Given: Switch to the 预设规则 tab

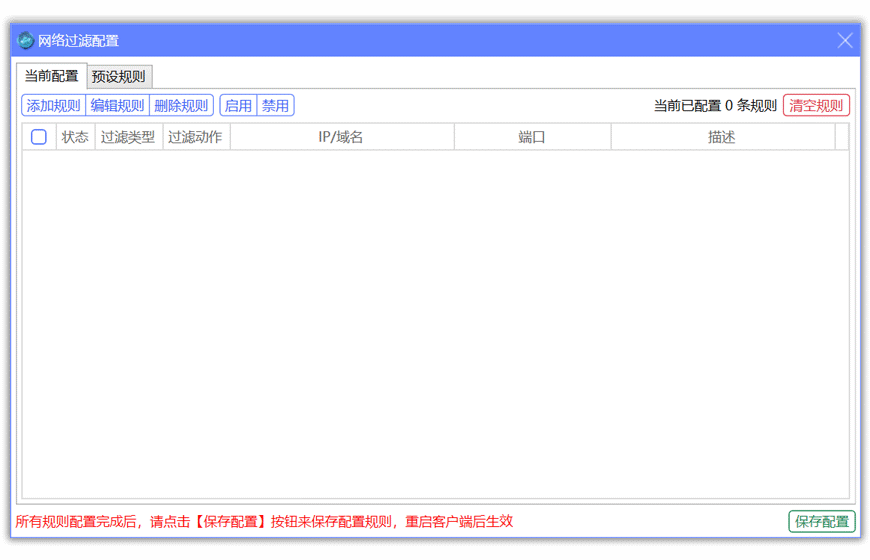Looking at the screenshot, I should 119,76.
